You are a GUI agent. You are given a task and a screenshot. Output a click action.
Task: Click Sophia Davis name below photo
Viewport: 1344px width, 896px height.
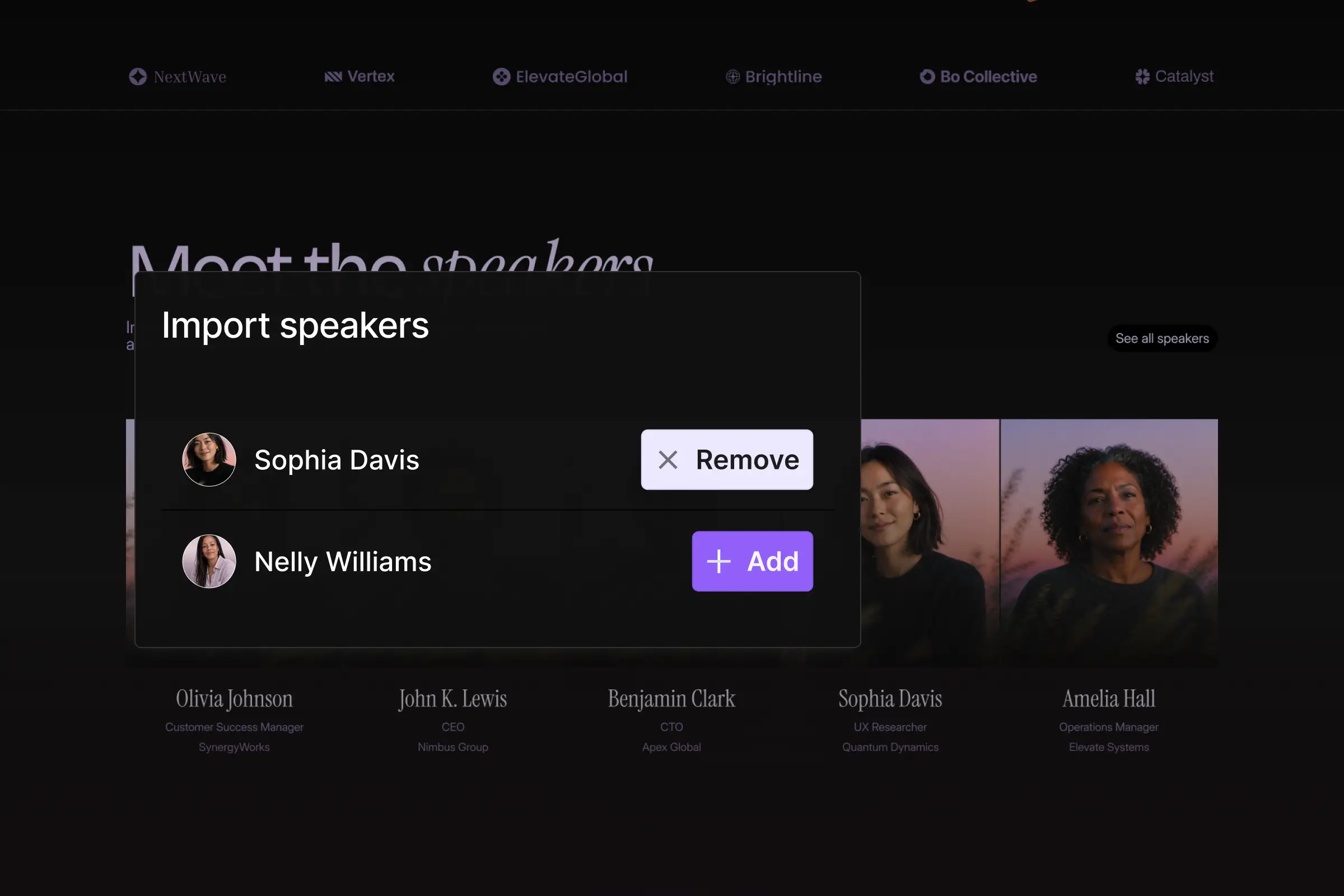(x=890, y=699)
